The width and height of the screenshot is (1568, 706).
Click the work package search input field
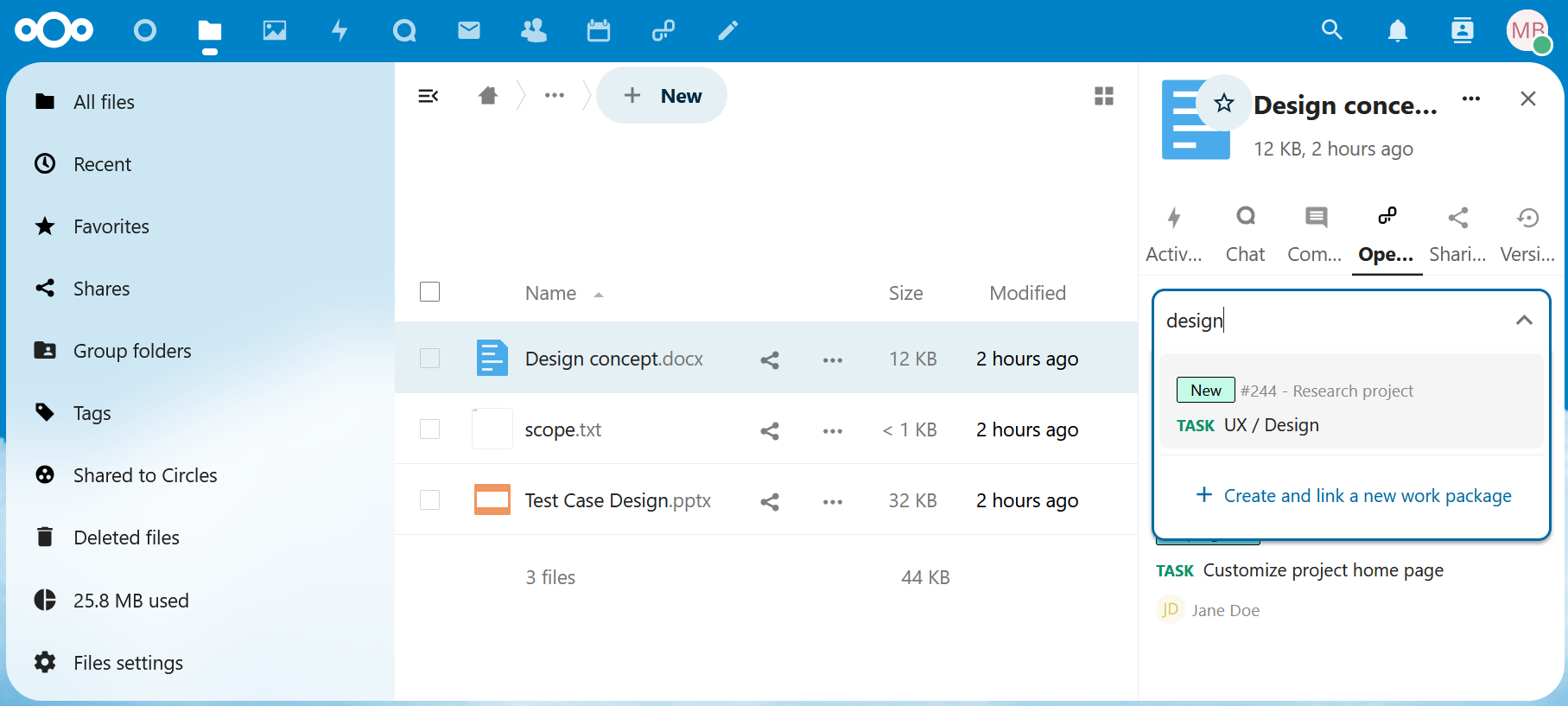click(1330, 321)
